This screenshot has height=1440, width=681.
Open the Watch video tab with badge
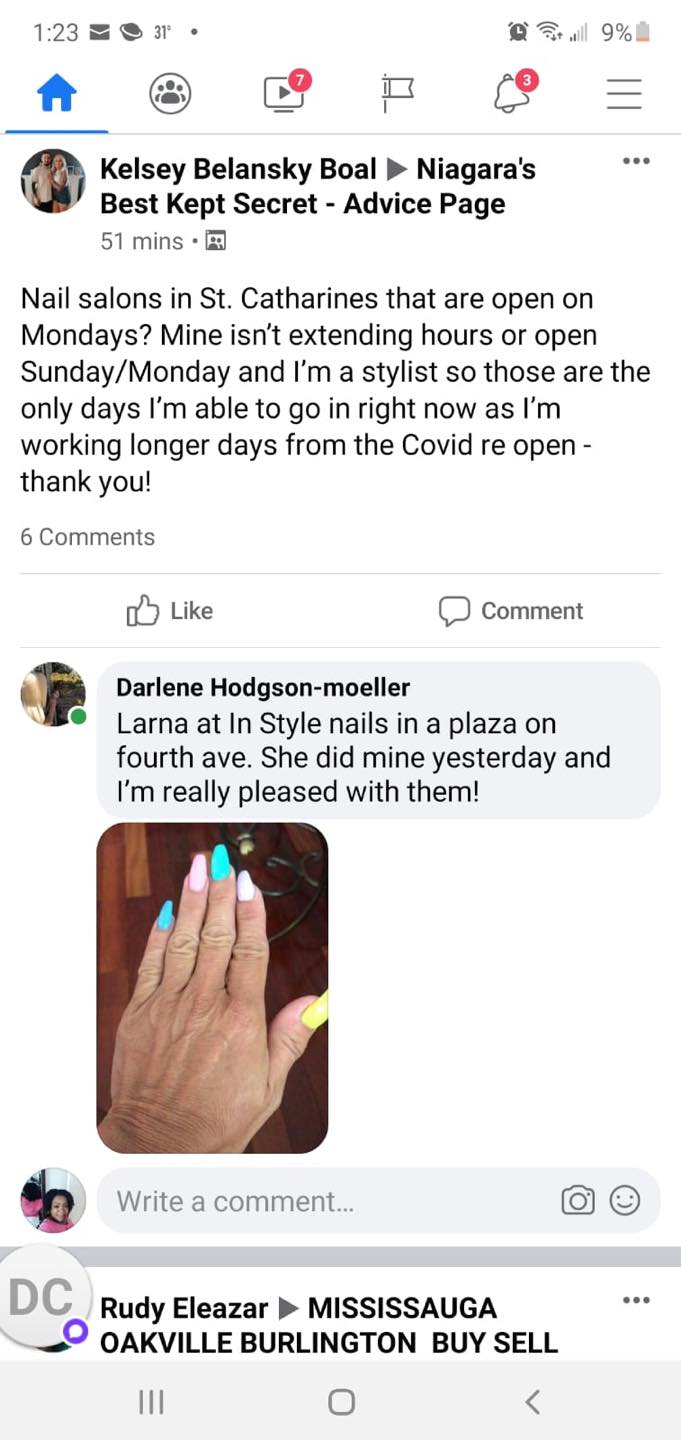[x=286, y=91]
